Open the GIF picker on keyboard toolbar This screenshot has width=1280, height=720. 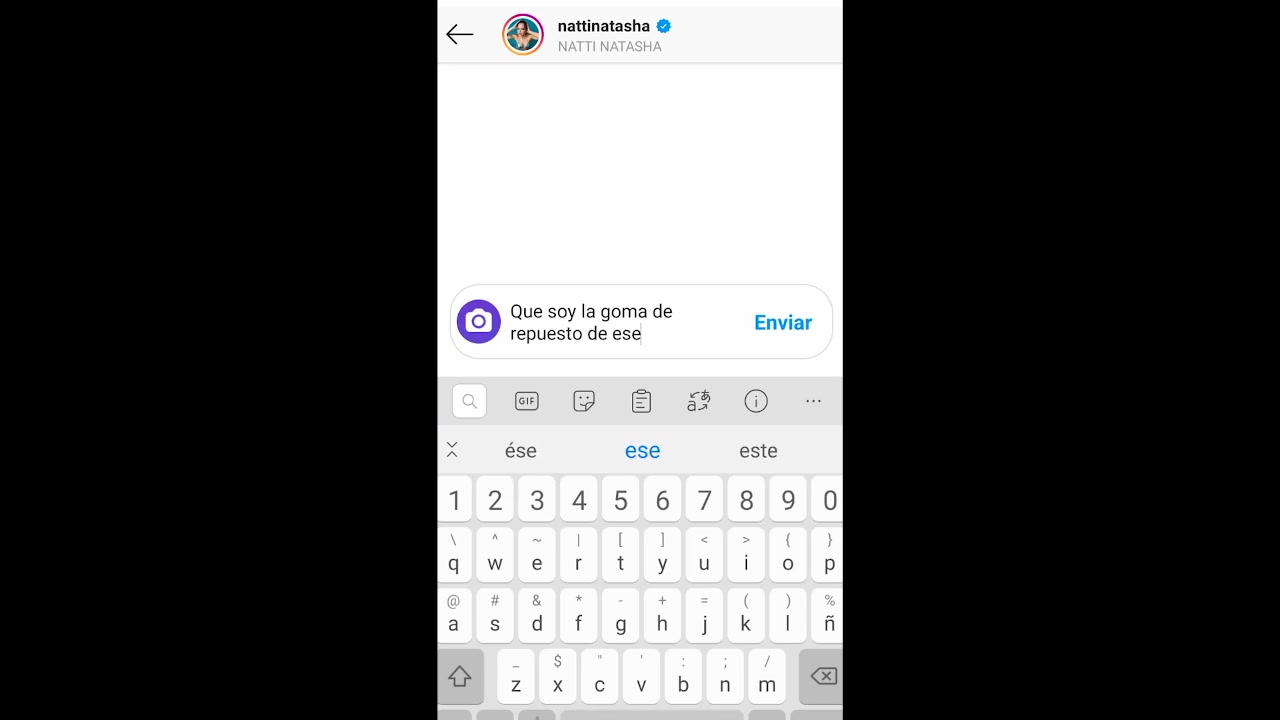(x=526, y=401)
